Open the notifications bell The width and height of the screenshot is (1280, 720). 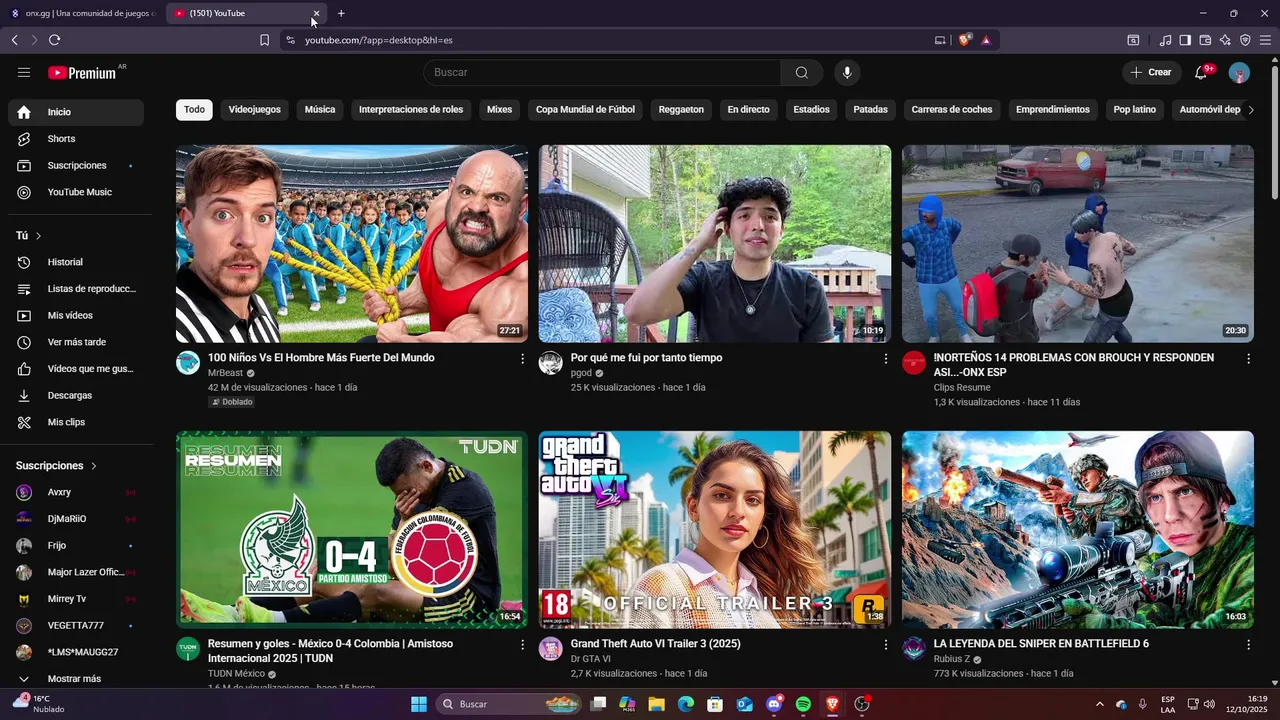(x=1202, y=72)
